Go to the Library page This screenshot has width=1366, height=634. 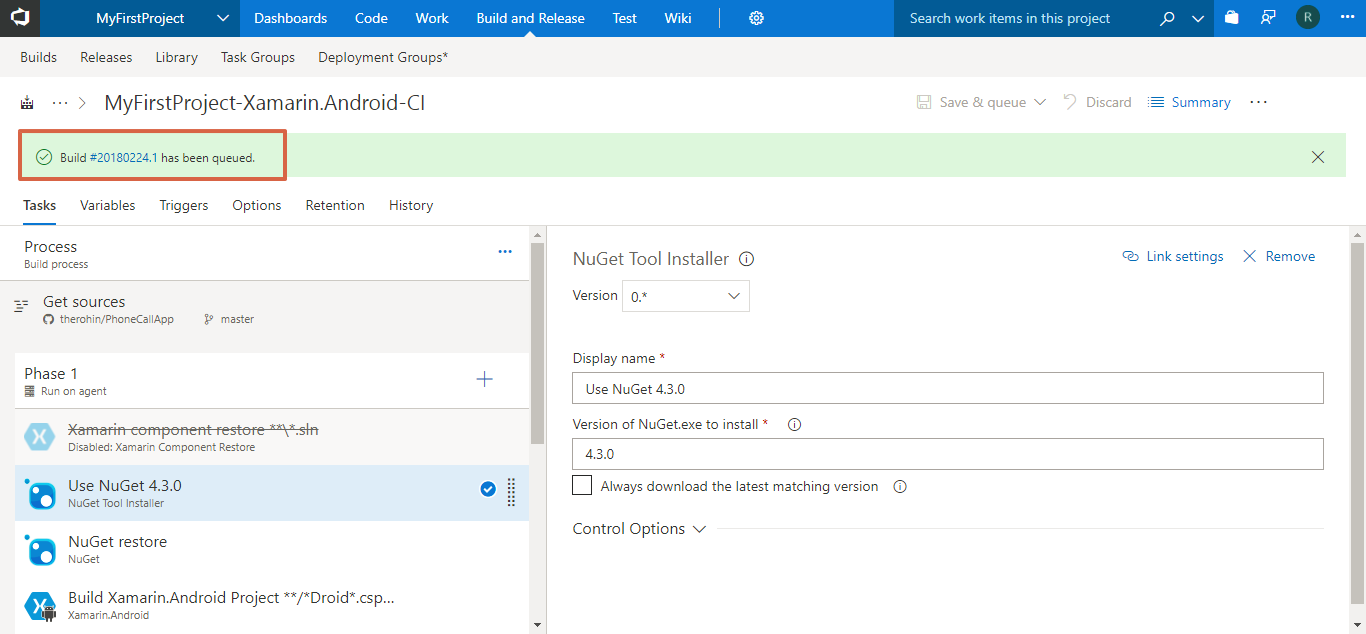(176, 57)
